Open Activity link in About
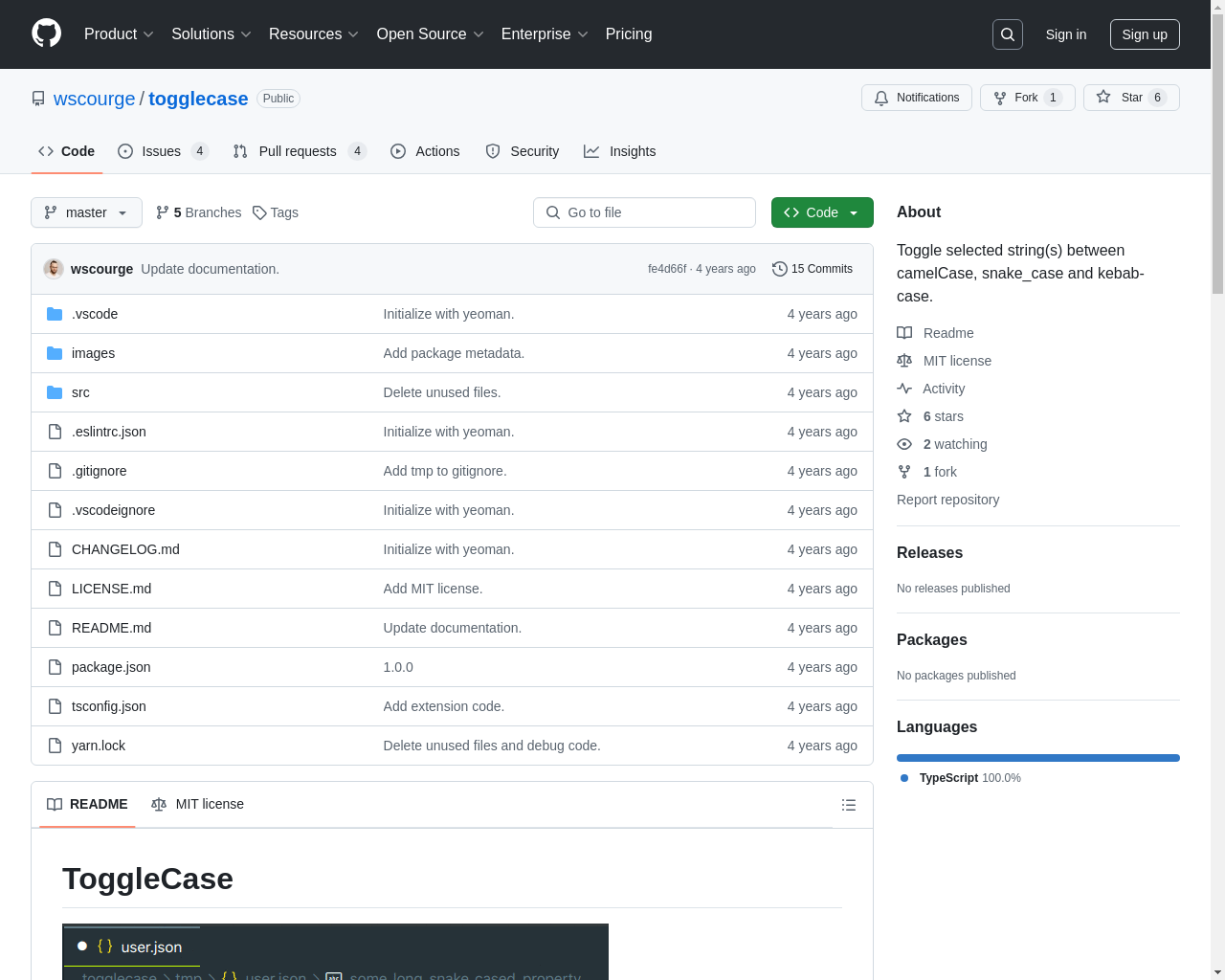The height and width of the screenshot is (980, 1225). pos(930,389)
